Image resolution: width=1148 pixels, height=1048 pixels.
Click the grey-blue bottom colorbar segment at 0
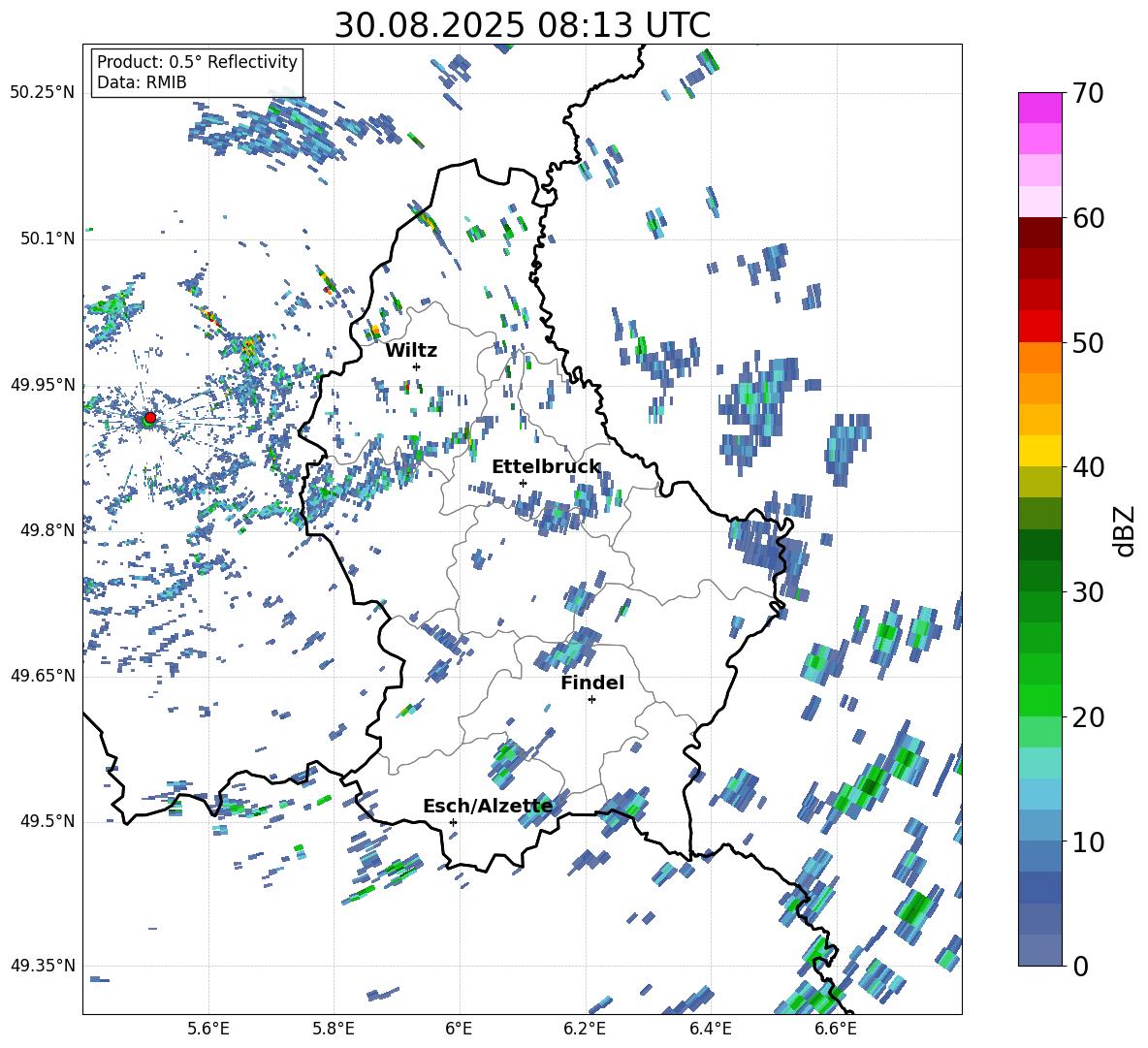pyautogui.click(x=1039, y=950)
